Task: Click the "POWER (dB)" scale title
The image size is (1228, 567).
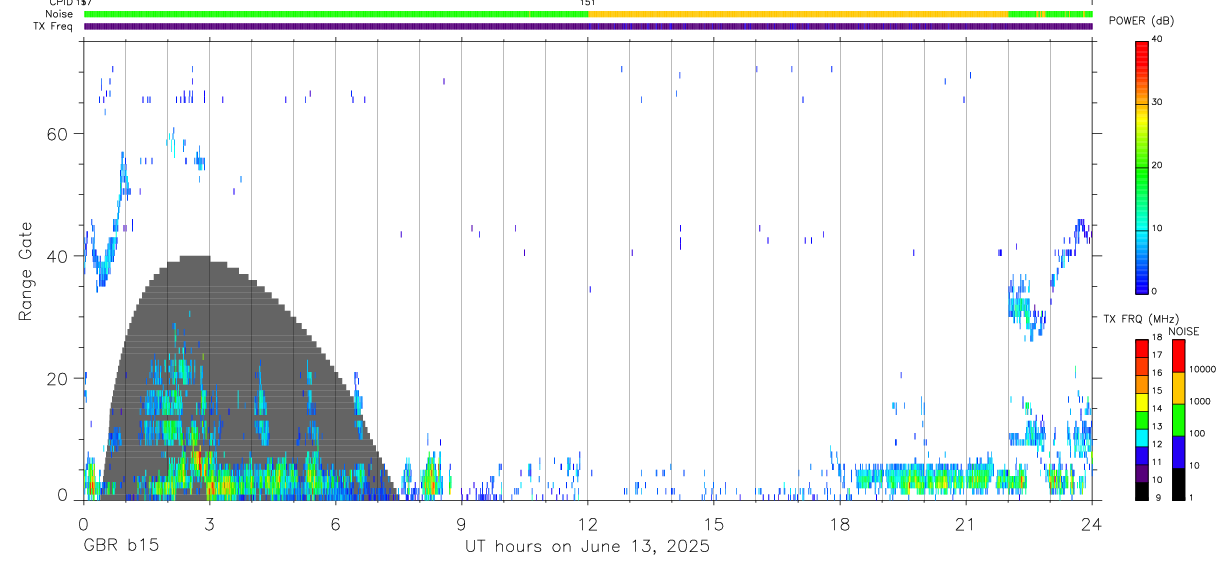Action: pos(1141,21)
